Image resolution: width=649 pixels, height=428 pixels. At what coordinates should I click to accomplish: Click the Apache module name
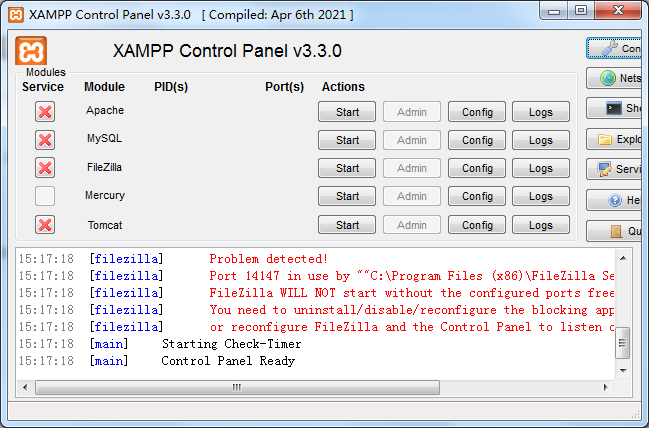pos(105,110)
